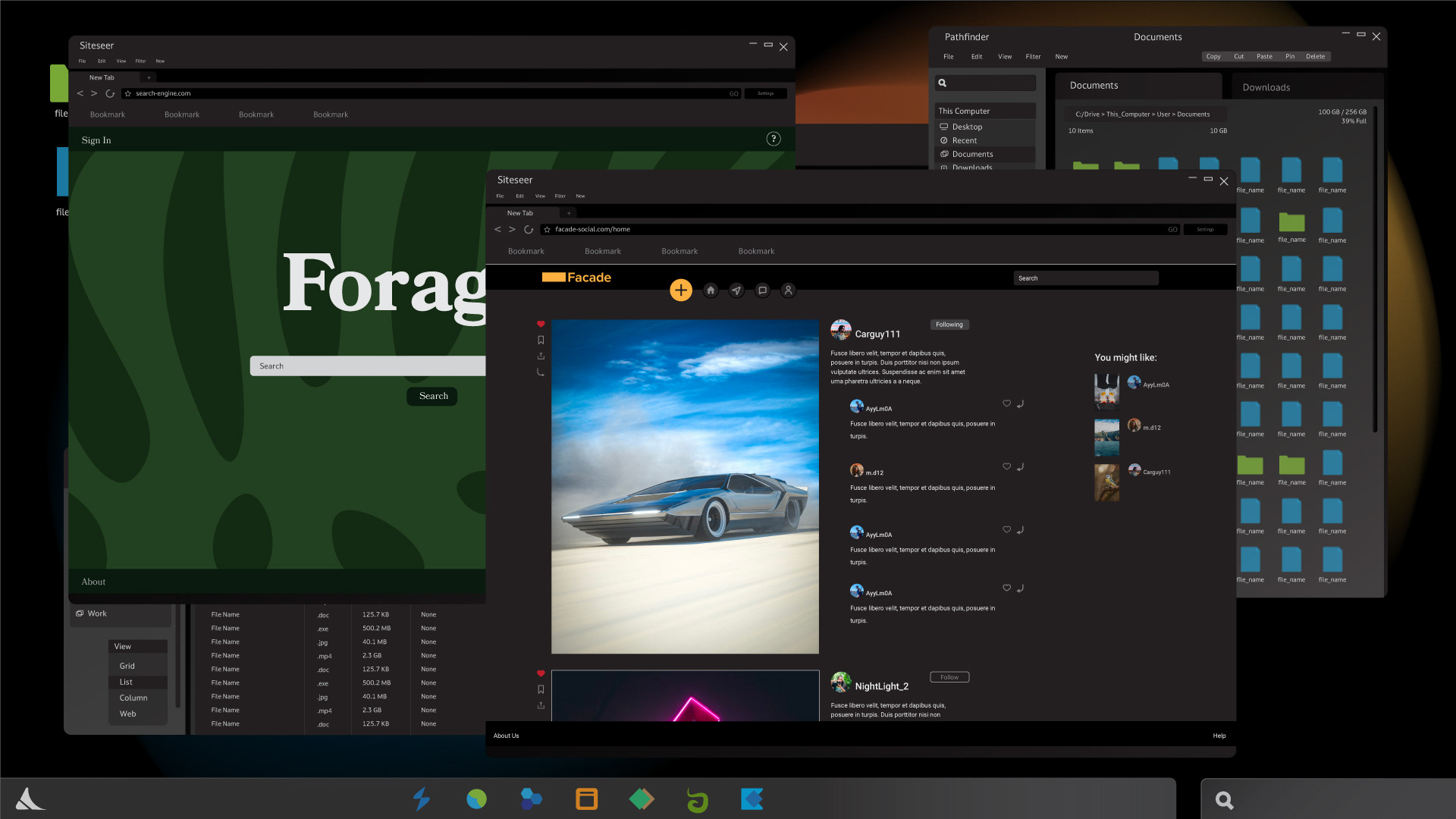Open Facade profile person icon

tap(788, 290)
